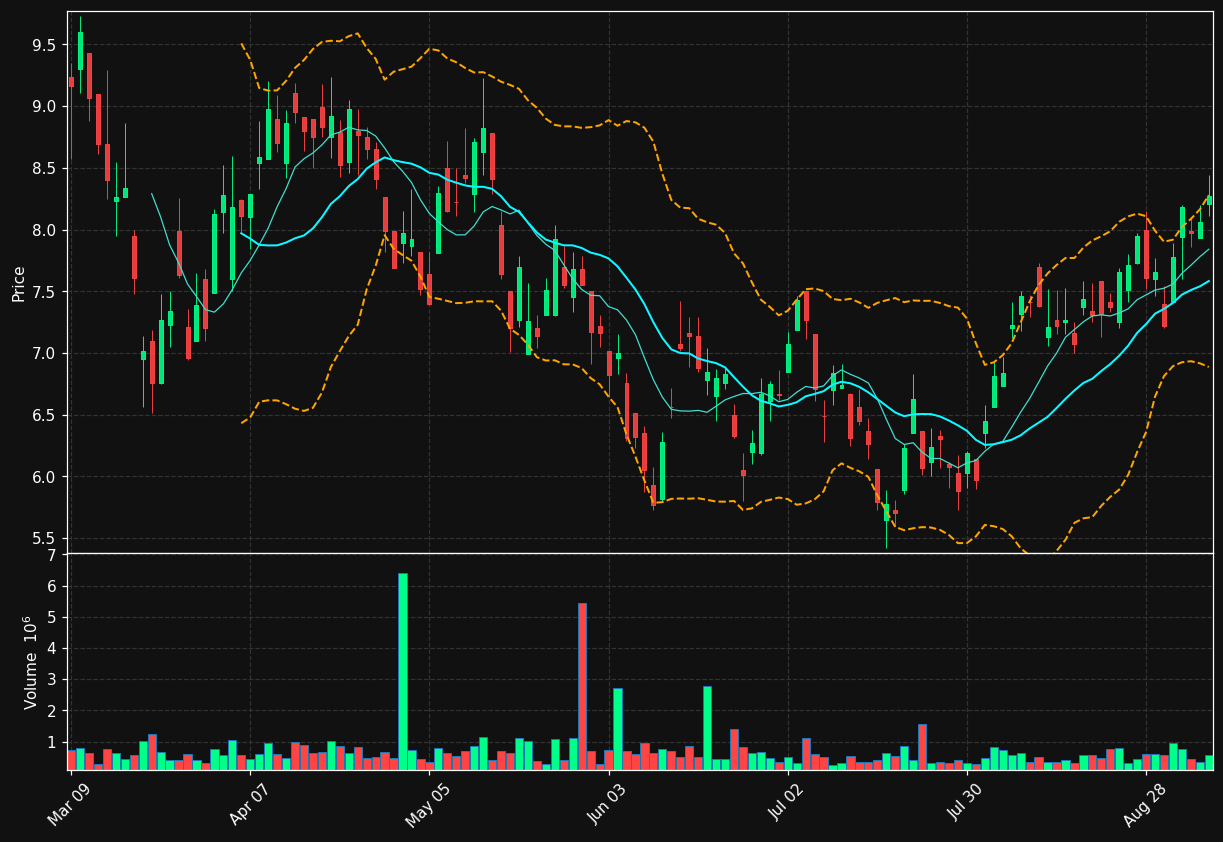The height and width of the screenshot is (842, 1223).
Task: Select the 8.5 price tick label
Action: pyautogui.click(x=43, y=169)
